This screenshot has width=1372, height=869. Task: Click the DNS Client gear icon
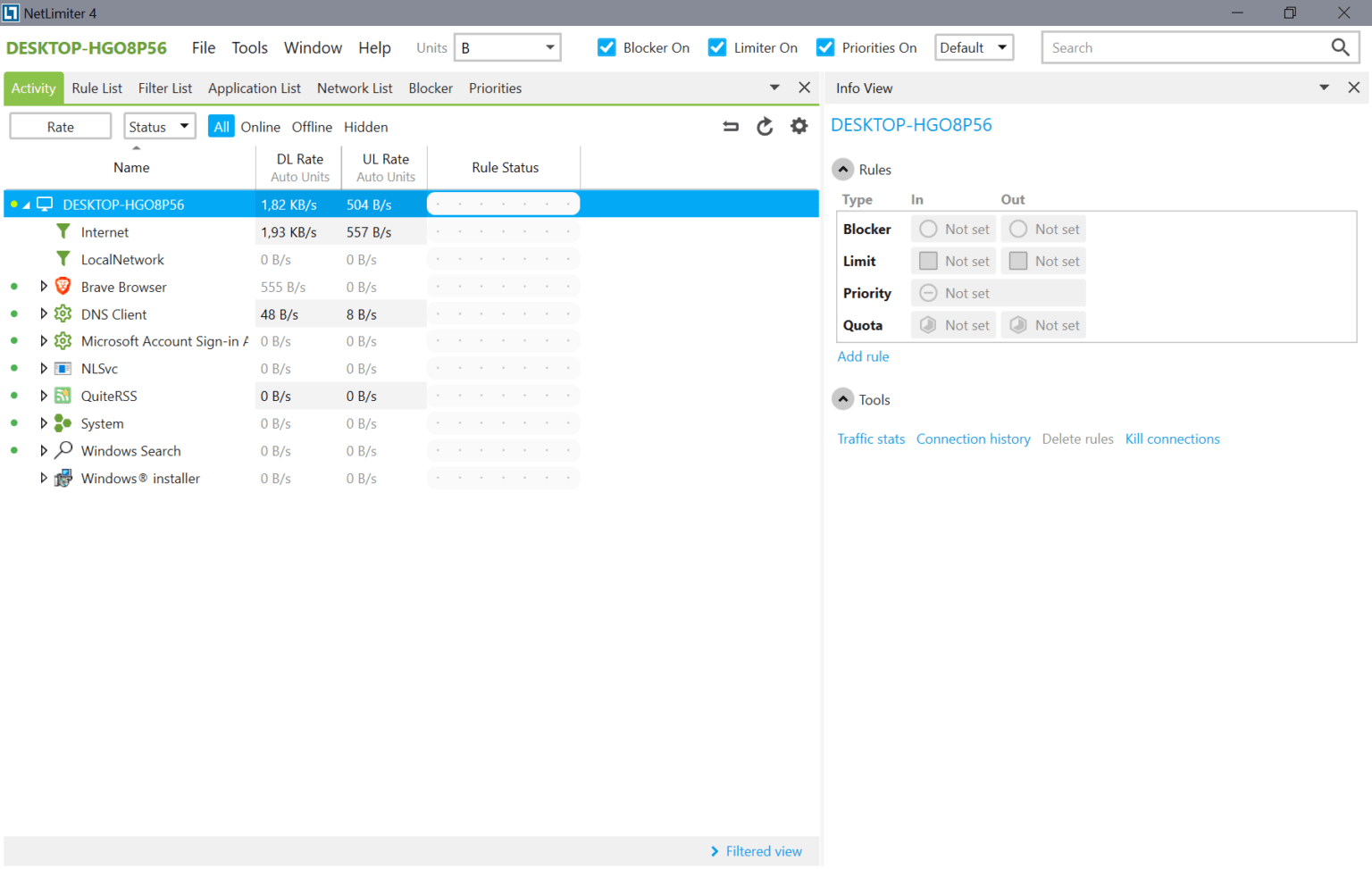[62, 313]
